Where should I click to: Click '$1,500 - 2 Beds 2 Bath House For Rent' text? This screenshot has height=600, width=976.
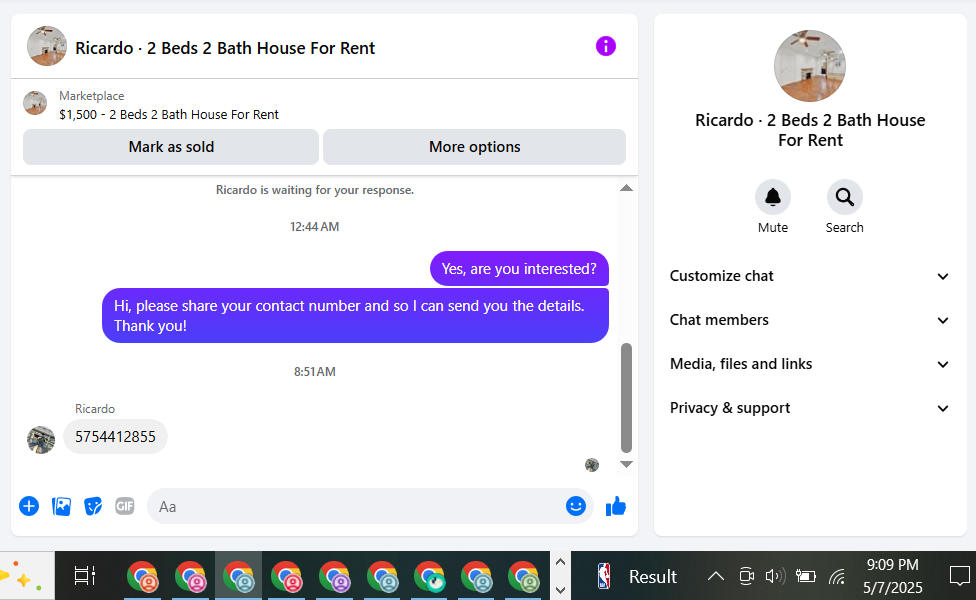pos(169,115)
